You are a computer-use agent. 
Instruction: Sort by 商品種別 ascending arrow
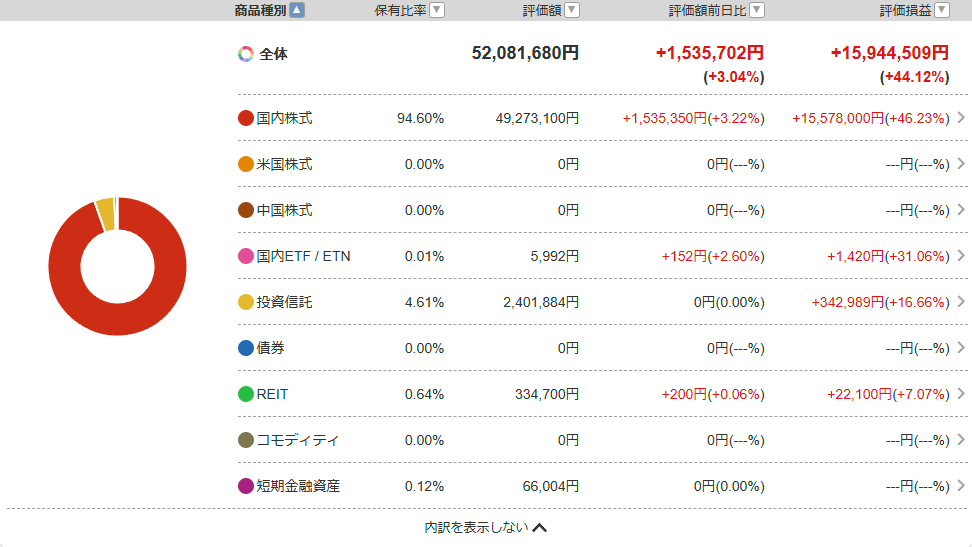coord(297,10)
